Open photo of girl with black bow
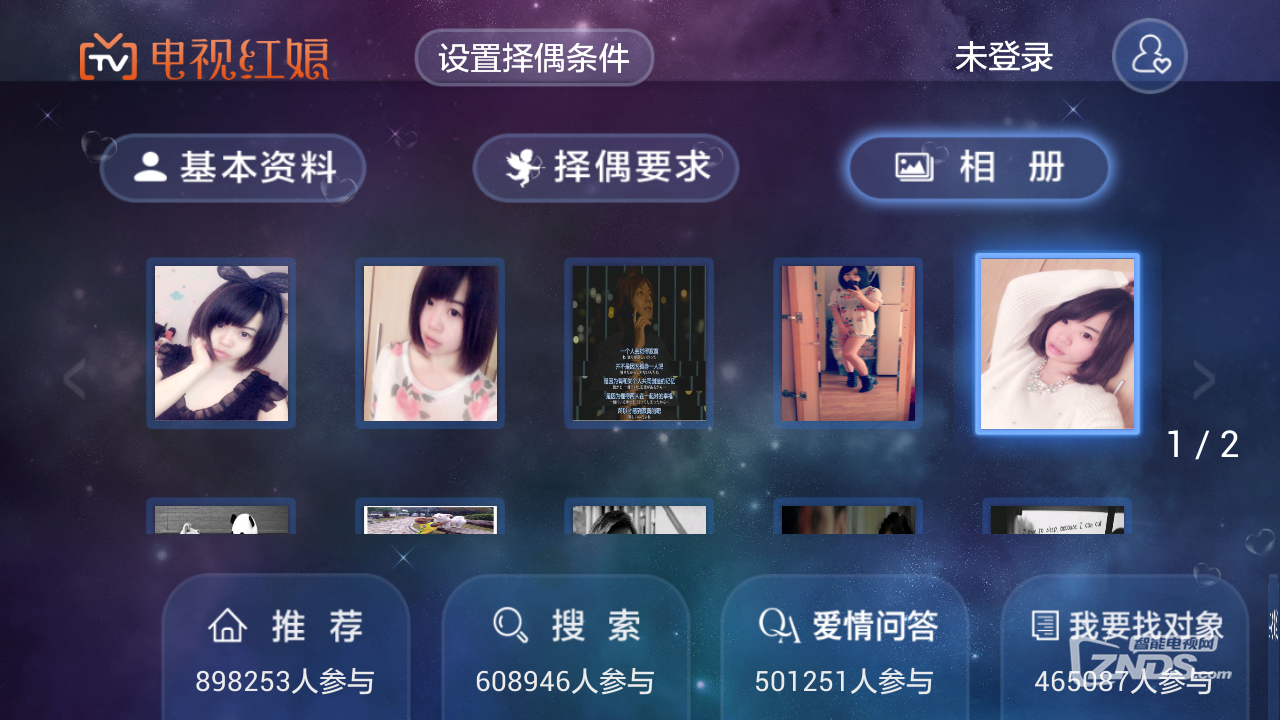Image resolution: width=1280 pixels, height=720 pixels. tap(221, 343)
